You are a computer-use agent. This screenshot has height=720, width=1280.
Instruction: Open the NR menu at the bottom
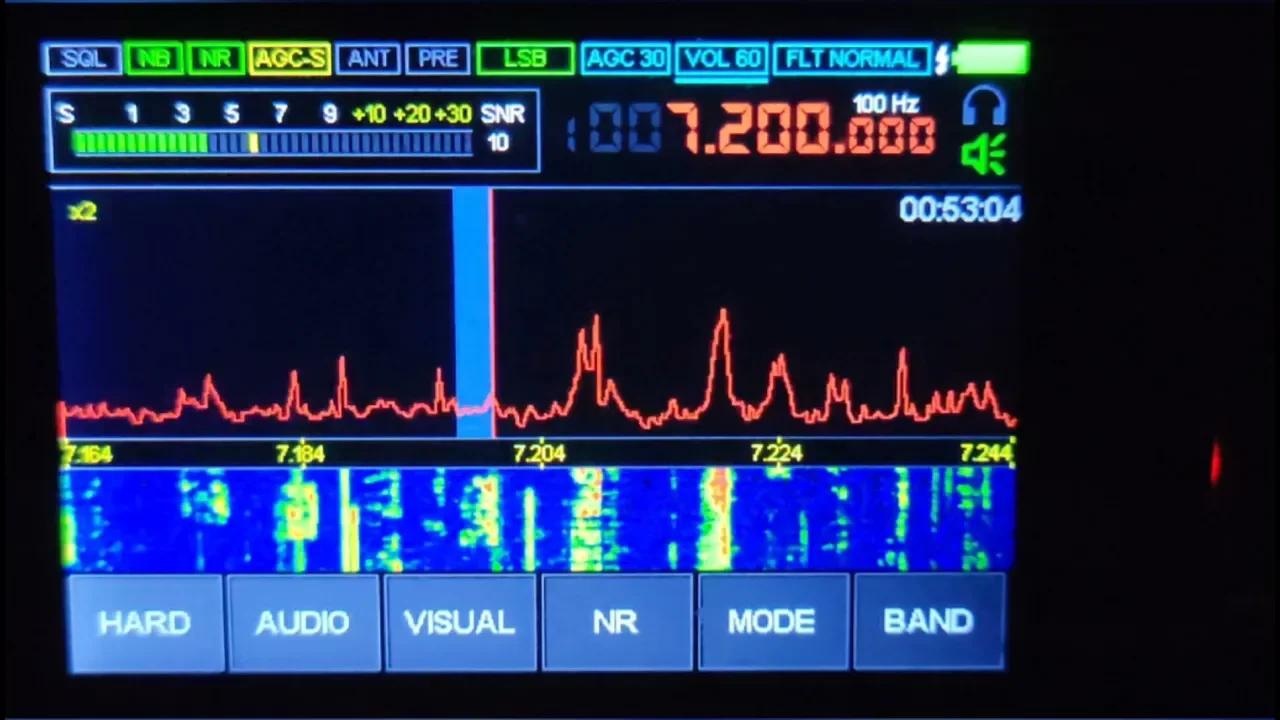616,622
